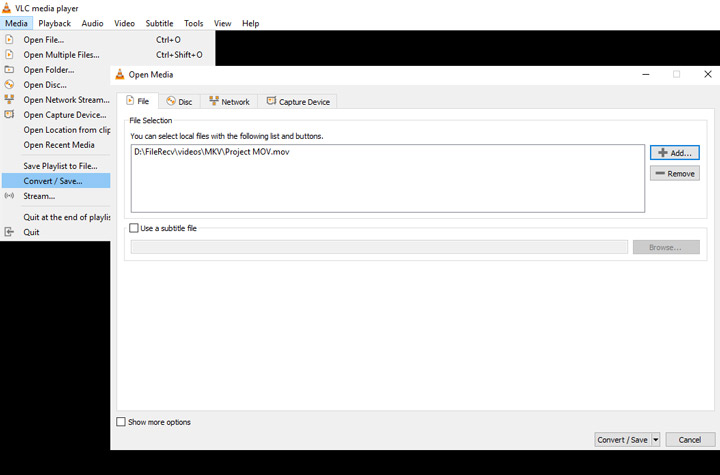720x475 pixels.
Task: Click the Remove button
Action: click(675, 173)
